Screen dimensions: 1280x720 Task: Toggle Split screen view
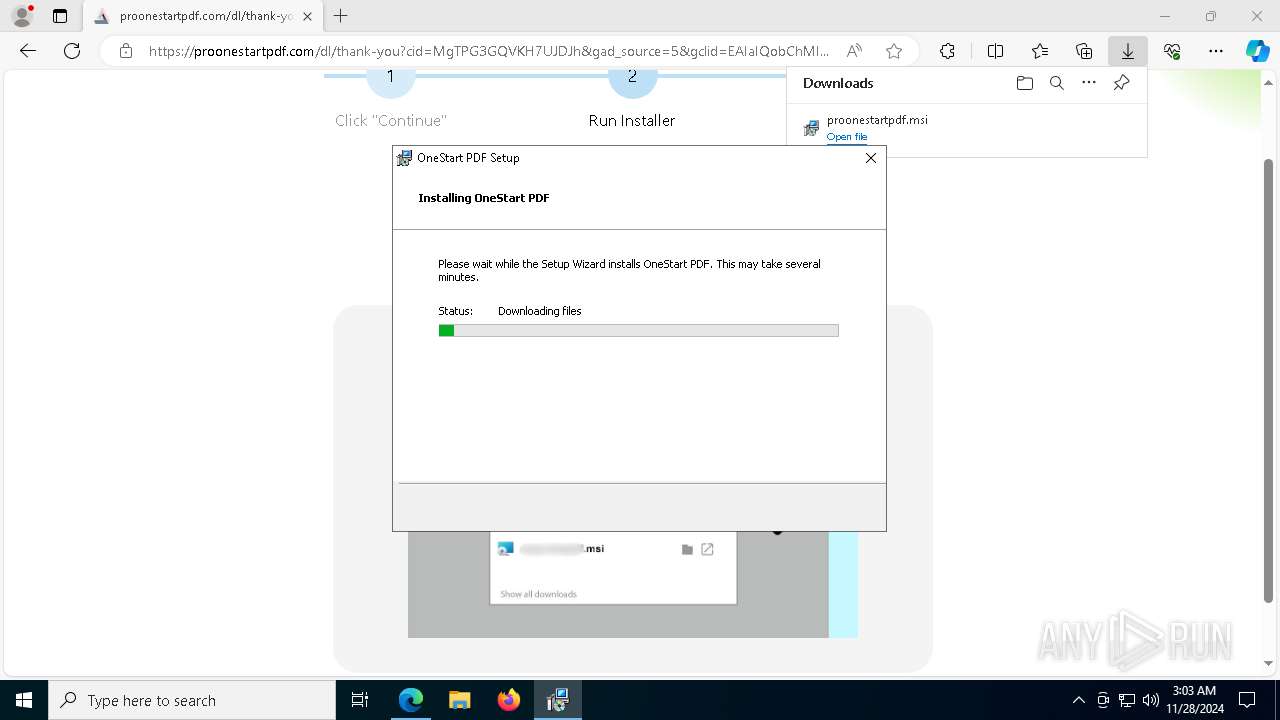pyautogui.click(x=995, y=51)
